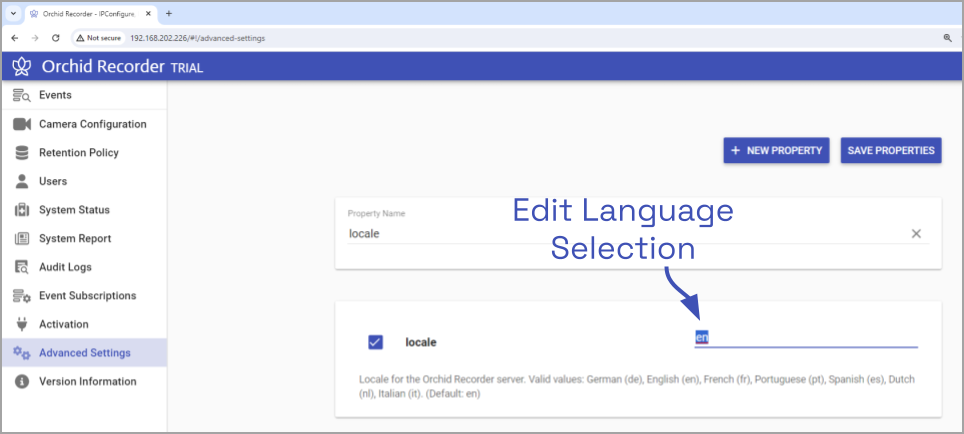Open a new browser tab
This screenshot has width=964, height=434.
pyautogui.click(x=168, y=14)
